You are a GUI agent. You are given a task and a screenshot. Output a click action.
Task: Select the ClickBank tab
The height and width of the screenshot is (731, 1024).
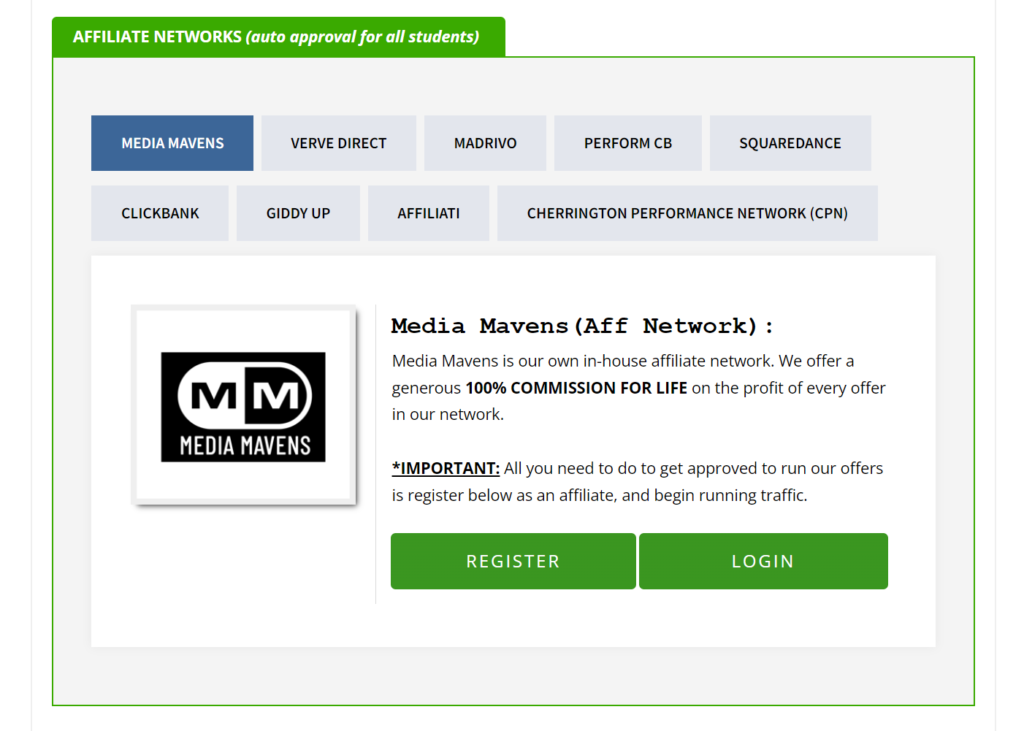(x=160, y=213)
